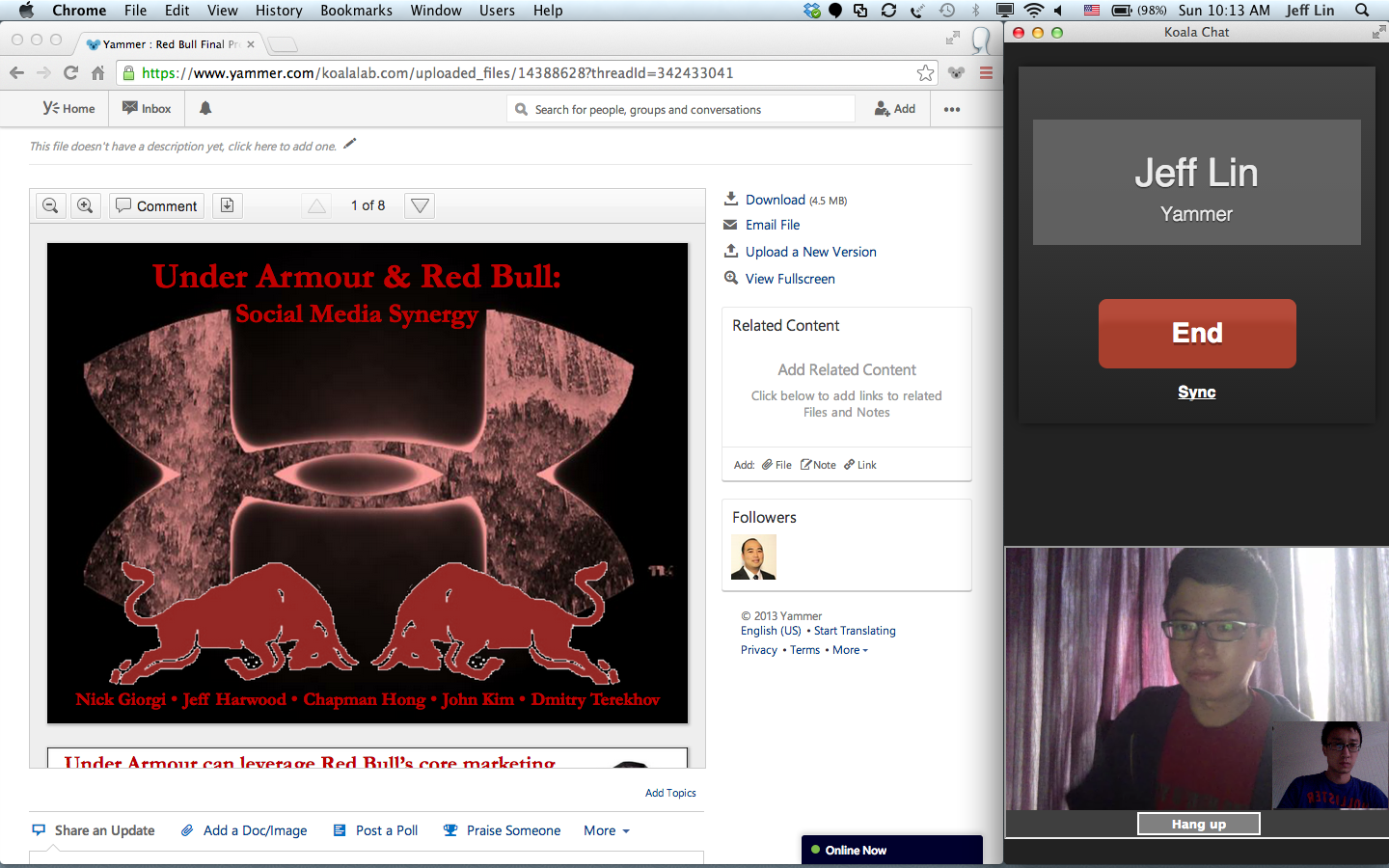Image resolution: width=1389 pixels, height=868 pixels.
Task: Open the Yammer Inbox
Action: click(x=147, y=109)
